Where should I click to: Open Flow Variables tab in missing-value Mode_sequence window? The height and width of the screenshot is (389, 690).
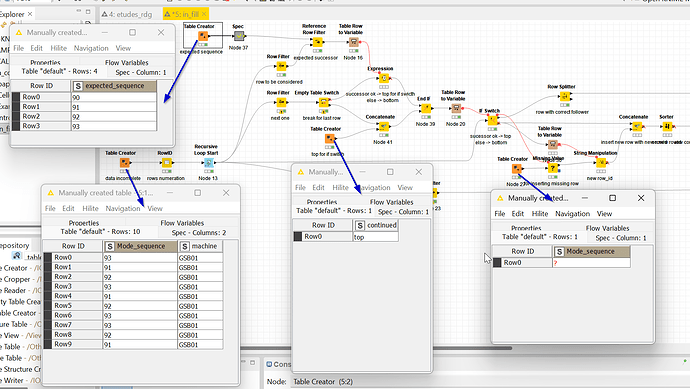tap(607, 228)
